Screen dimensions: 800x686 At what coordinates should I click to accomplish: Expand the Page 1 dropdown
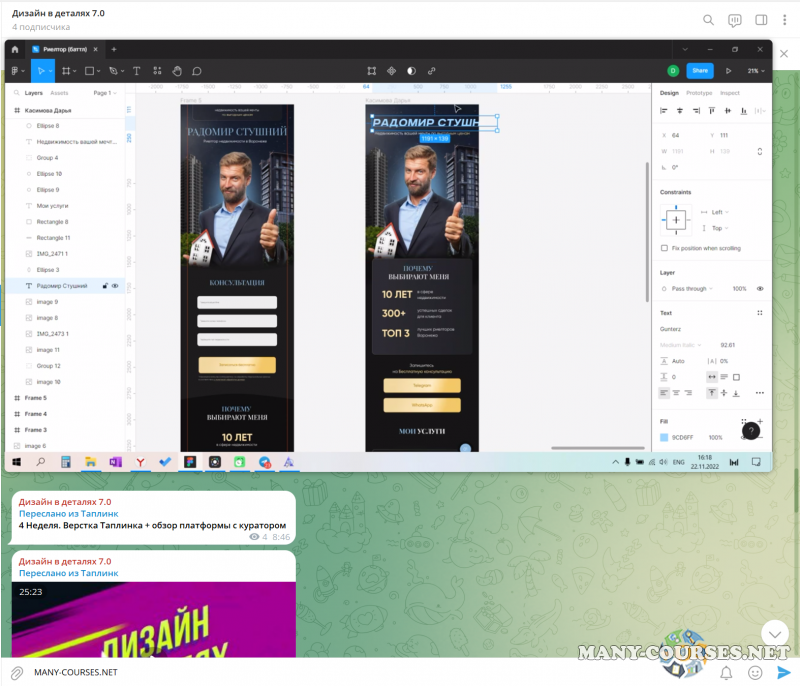pyautogui.click(x=104, y=92)
